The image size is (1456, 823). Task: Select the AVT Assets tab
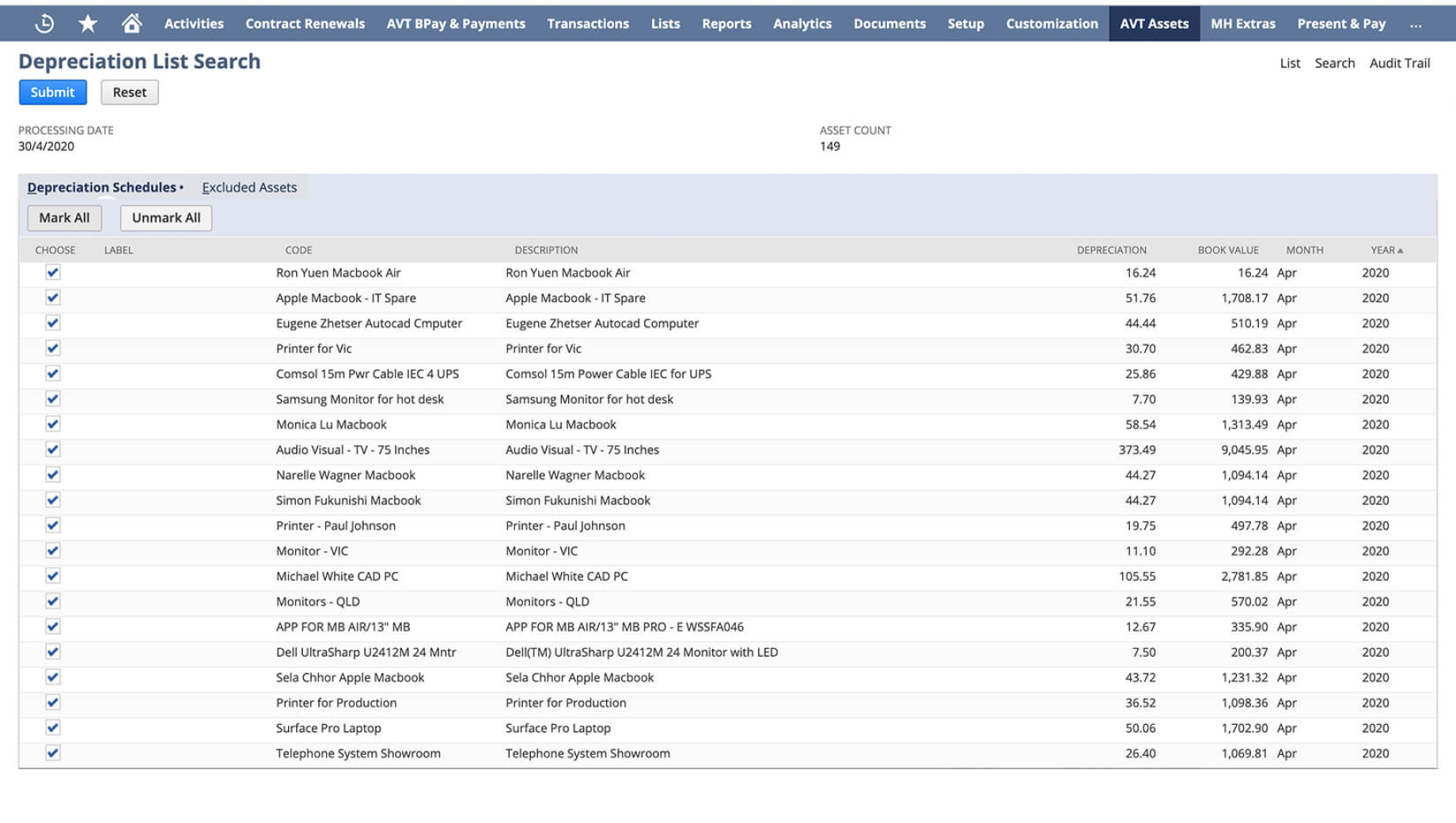point(1154,23)
